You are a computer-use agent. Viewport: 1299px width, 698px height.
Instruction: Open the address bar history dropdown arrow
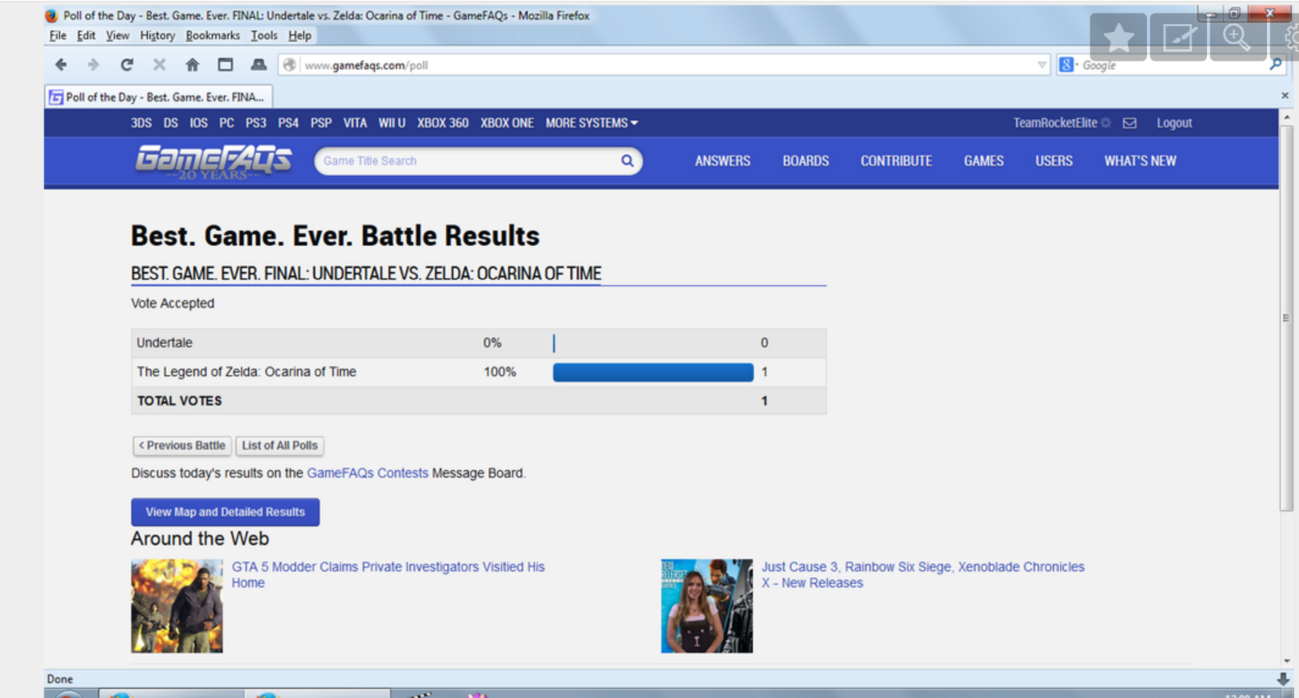click(1041, 65)
